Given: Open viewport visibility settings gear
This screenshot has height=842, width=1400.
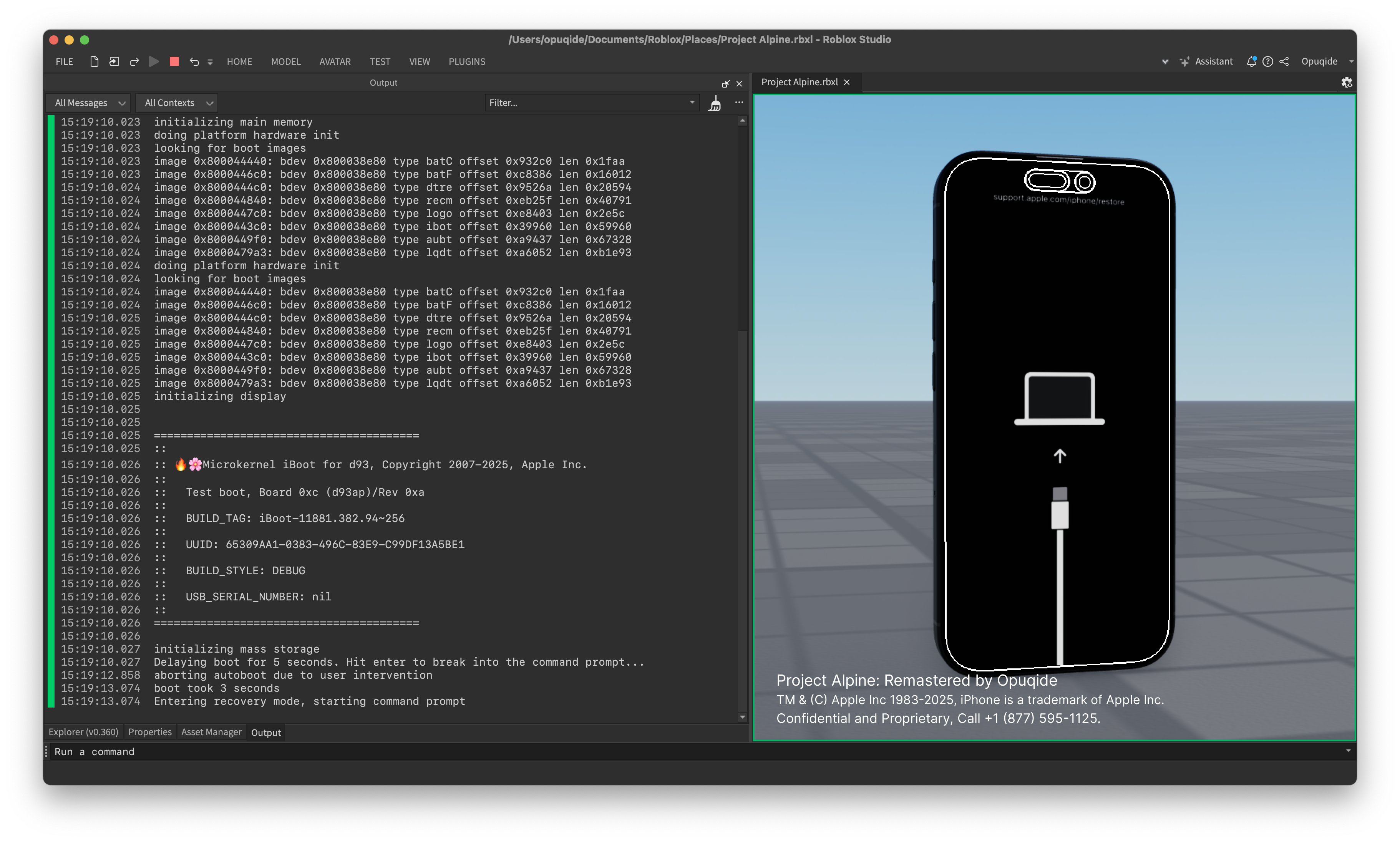Looking at the screenshot, I should [1347, 82].
